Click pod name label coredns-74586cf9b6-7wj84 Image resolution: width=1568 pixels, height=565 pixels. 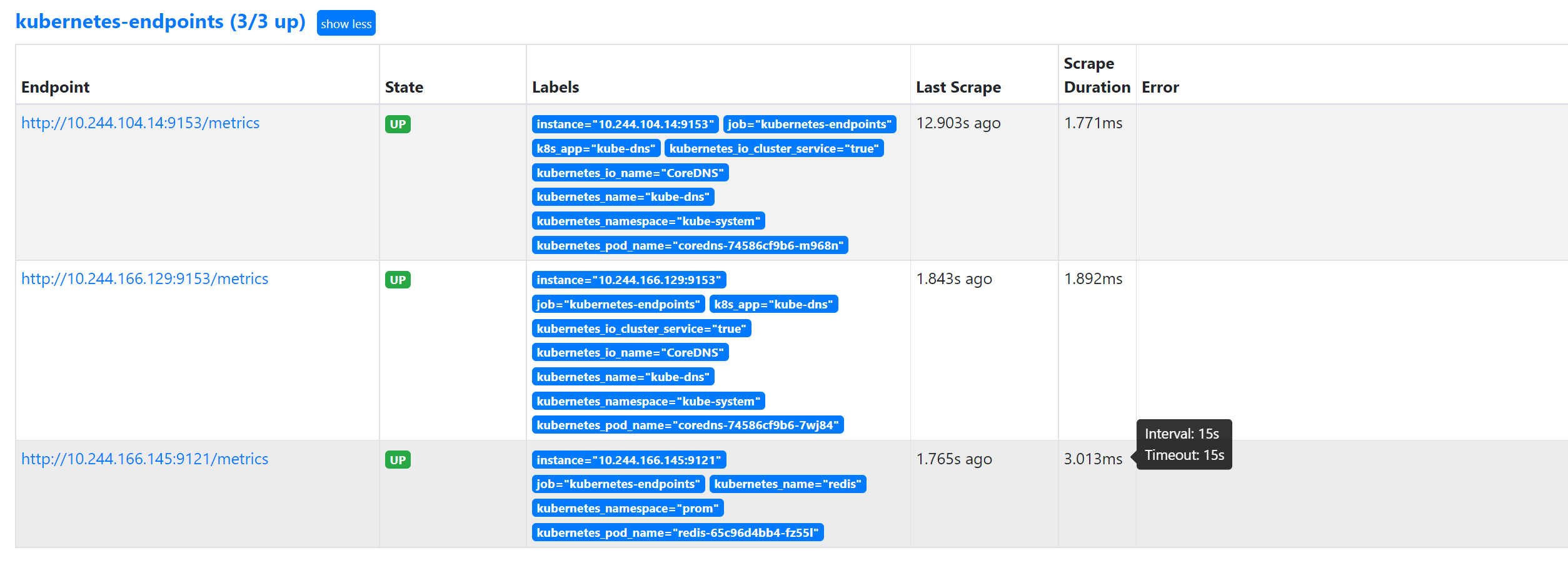coord(688,425)
